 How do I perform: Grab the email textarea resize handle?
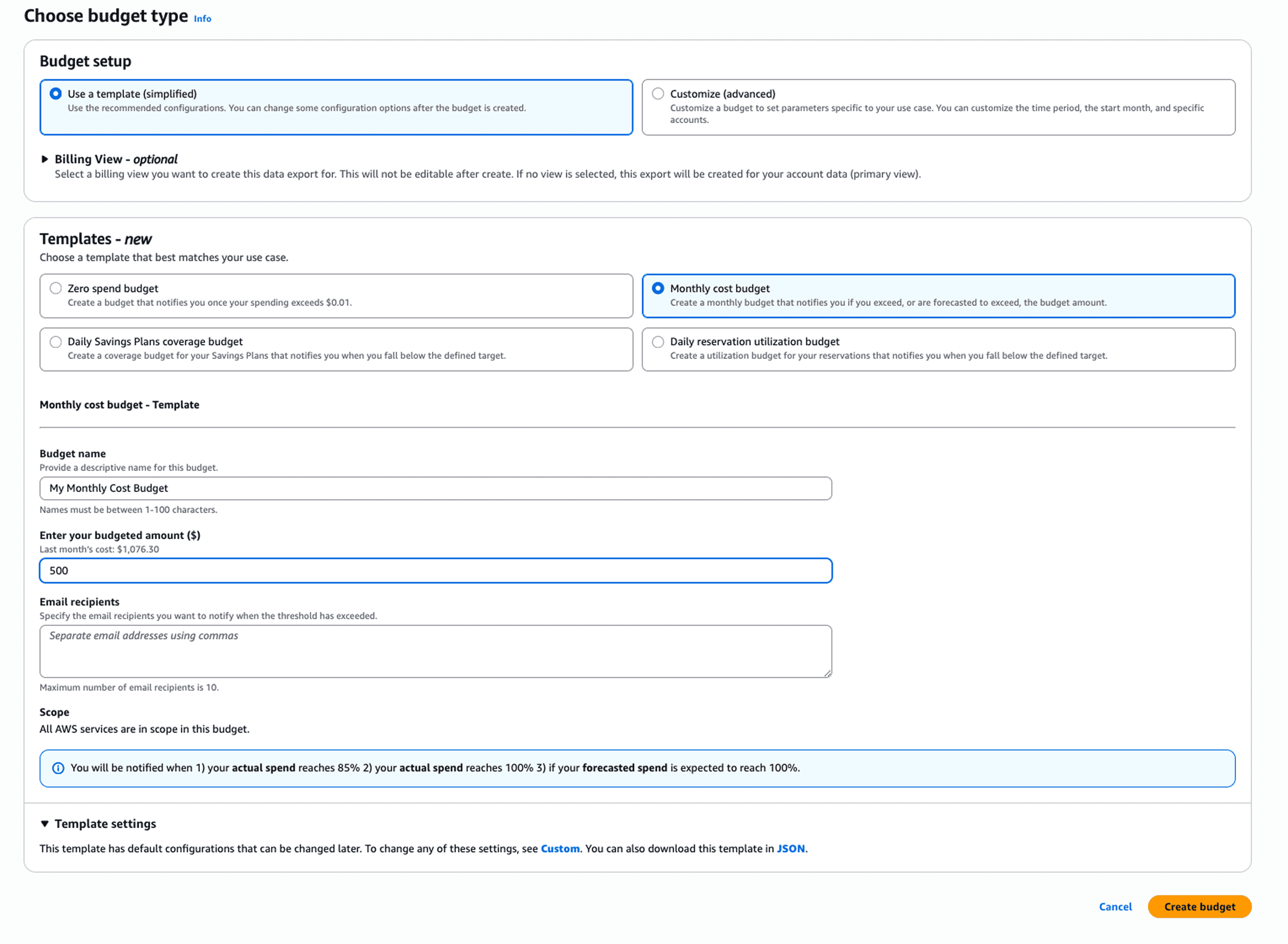point(827,674)
